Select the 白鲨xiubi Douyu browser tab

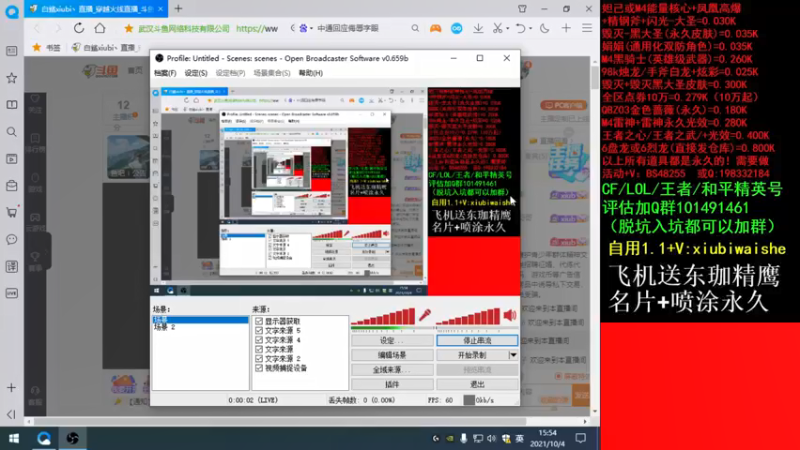[x=96, y=9]
